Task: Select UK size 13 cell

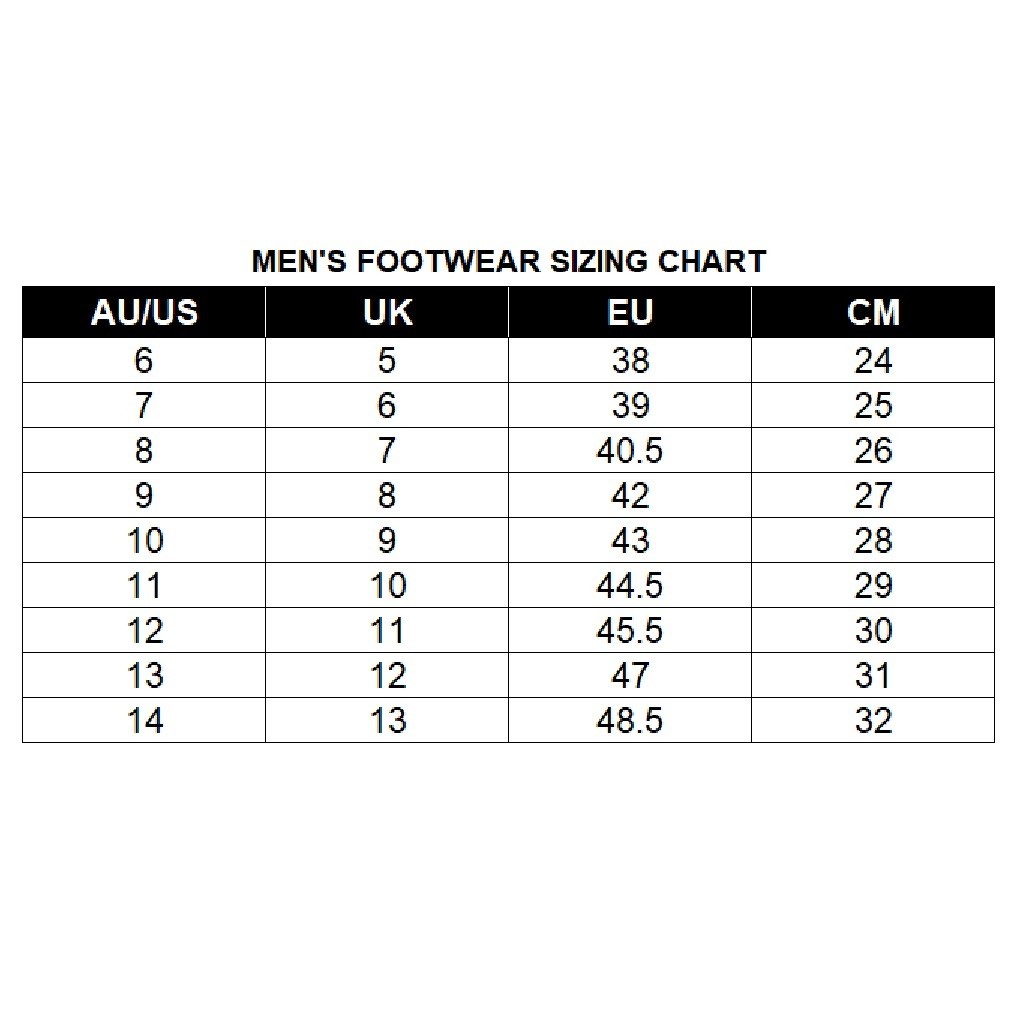Action: (x=387, y=721)
